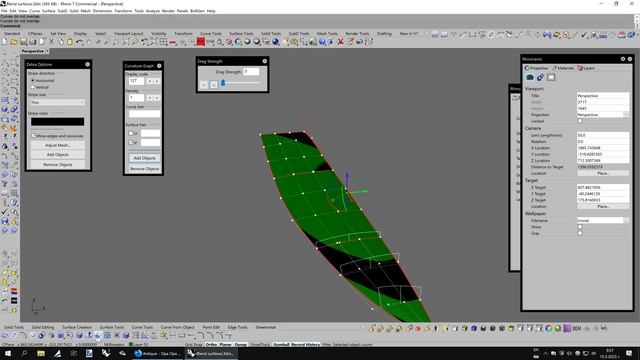Image resolution: width=640 pixels, height=360 pixels.
Task: Switch to the Layers panel tab
Action: pos(586,68)
